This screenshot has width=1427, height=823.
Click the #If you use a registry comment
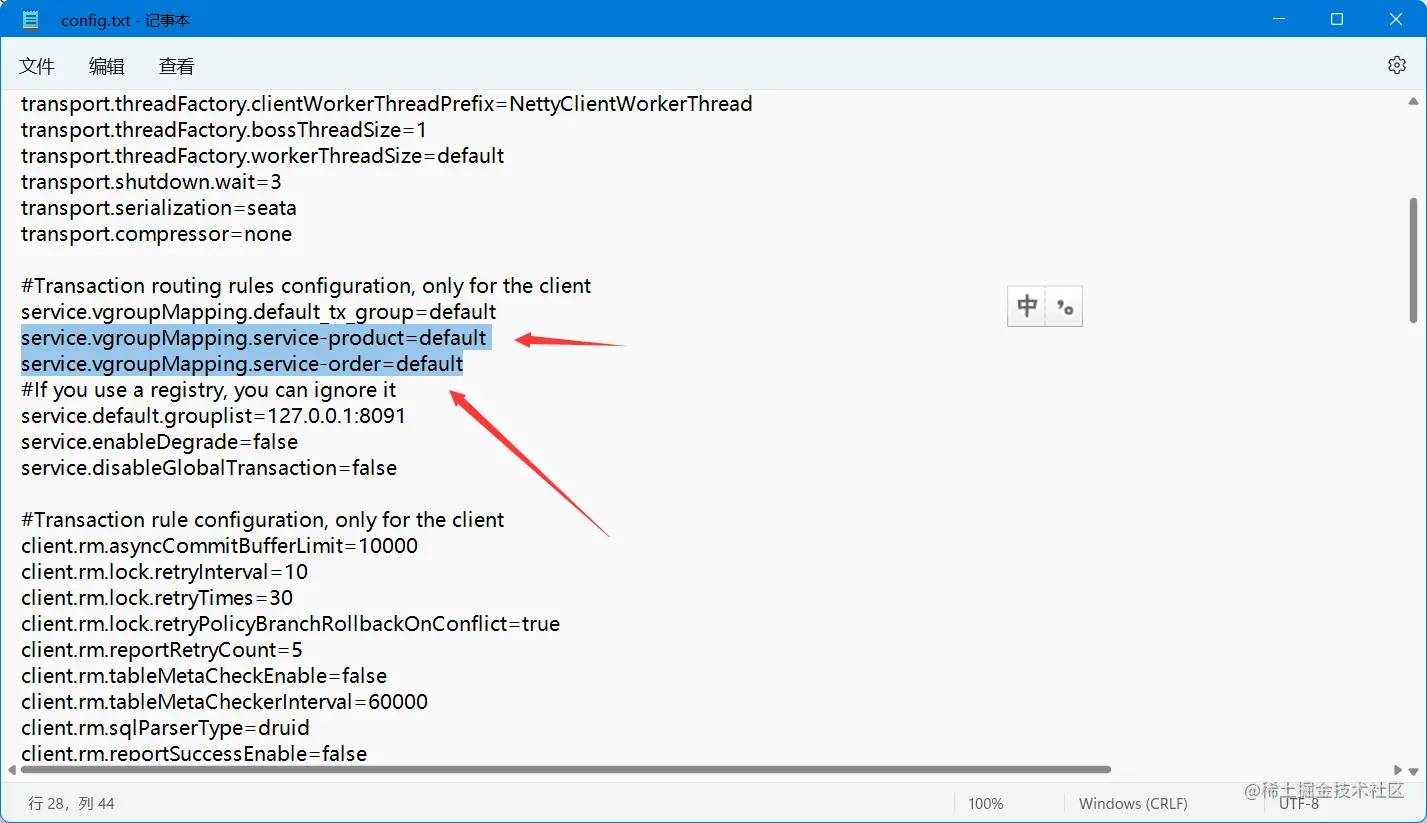(209, 390)
